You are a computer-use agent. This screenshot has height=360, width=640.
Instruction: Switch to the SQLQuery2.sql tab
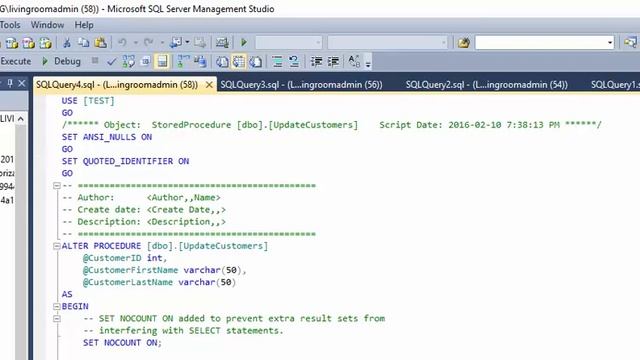tap(487, 84)
